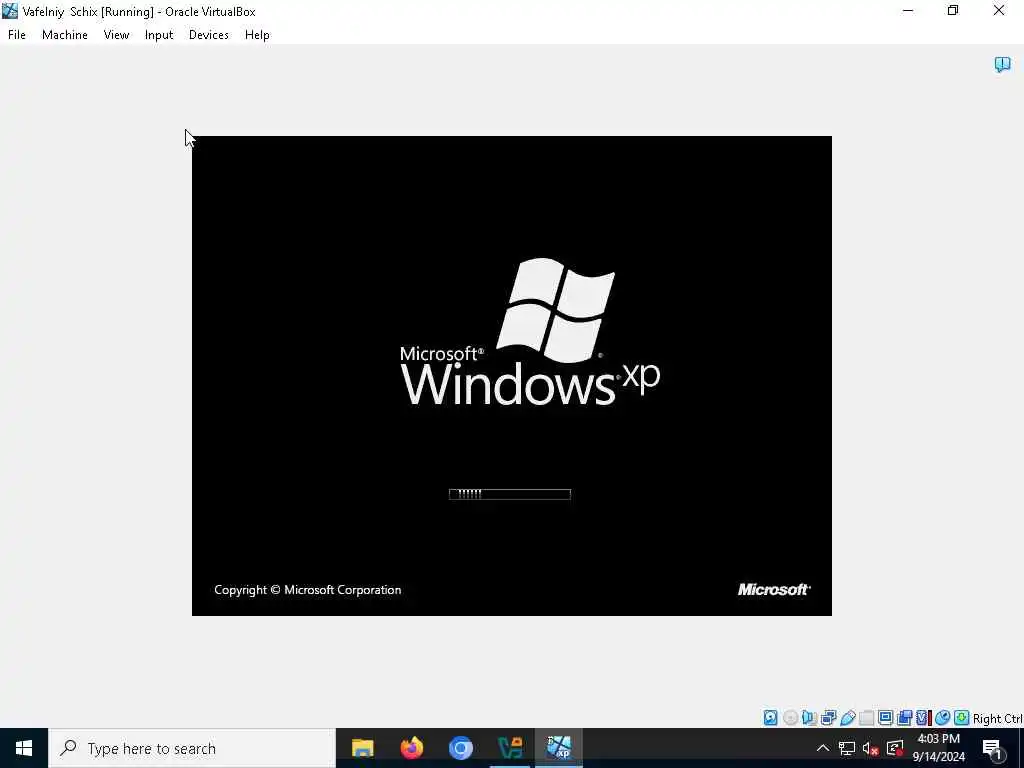
Task: Click the CPU virtualization V indicator
Action: coord(922,718)
